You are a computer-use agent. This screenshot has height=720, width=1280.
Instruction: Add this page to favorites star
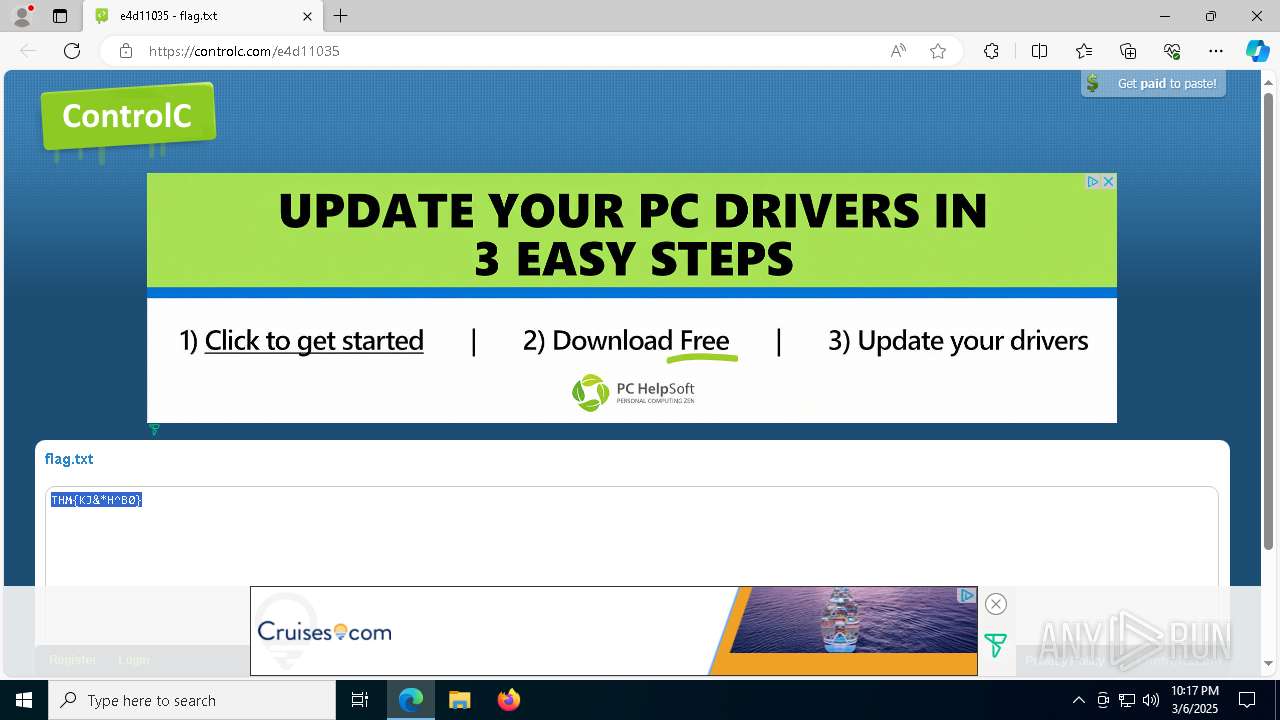coord(938,51)
